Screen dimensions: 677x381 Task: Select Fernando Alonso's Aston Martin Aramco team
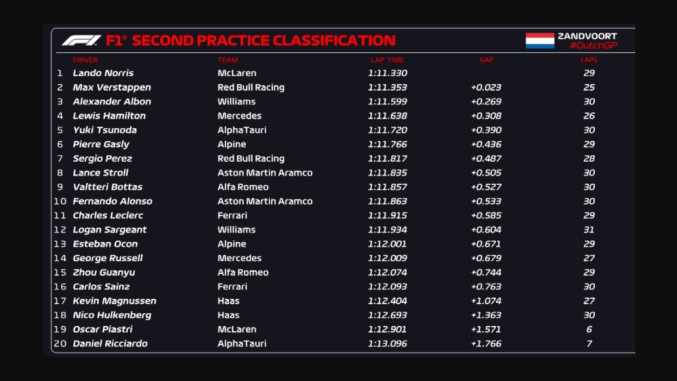coord(265,201)
